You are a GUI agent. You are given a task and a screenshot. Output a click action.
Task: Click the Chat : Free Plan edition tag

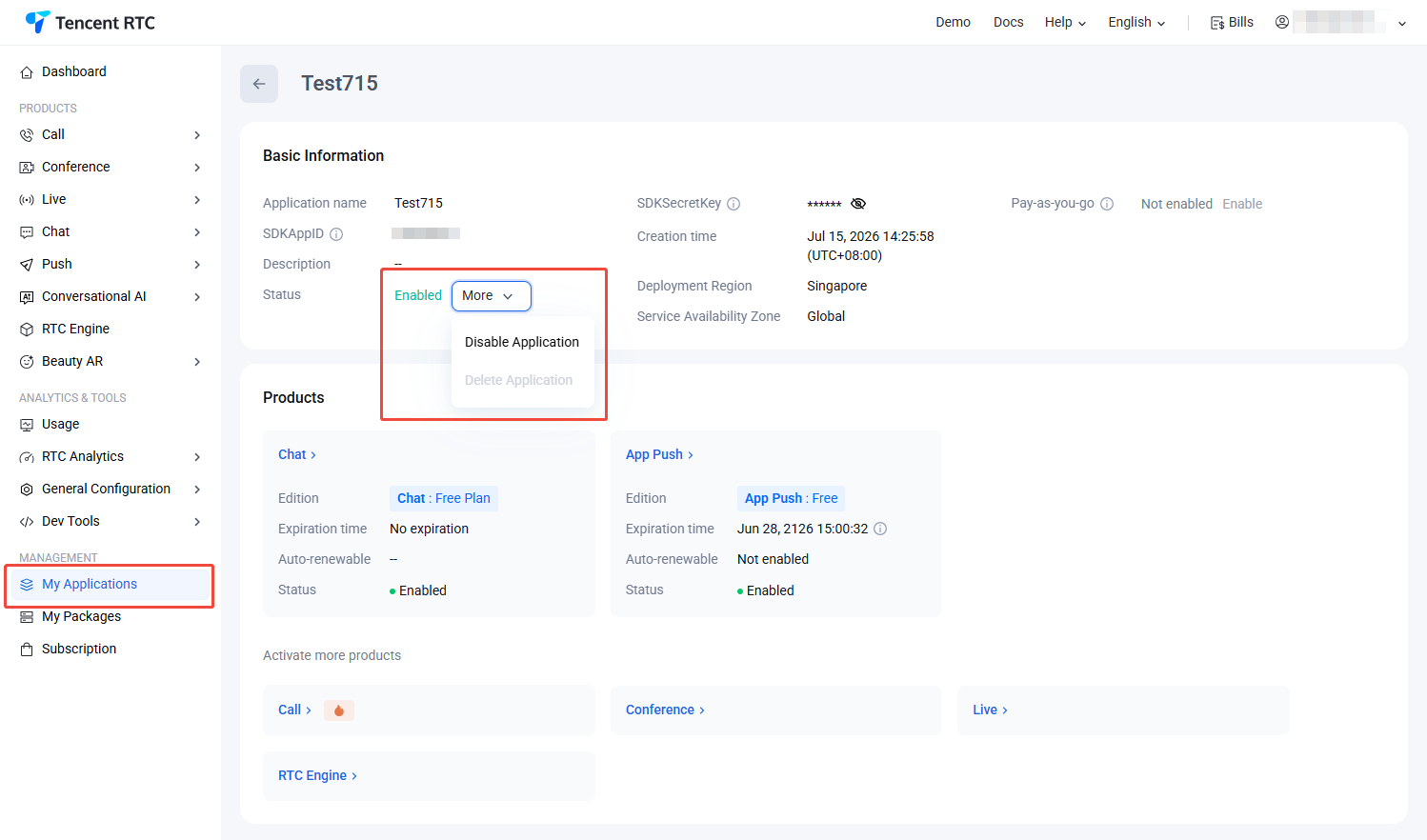[444, 498]
